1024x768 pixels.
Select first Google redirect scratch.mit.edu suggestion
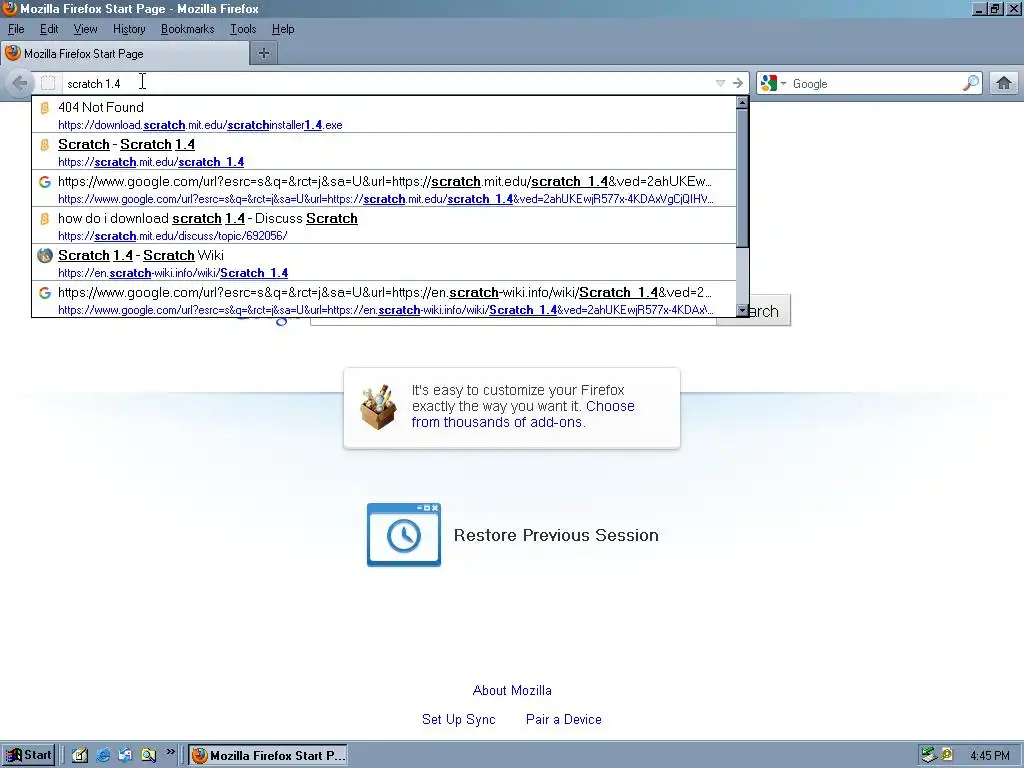point(384,189)
